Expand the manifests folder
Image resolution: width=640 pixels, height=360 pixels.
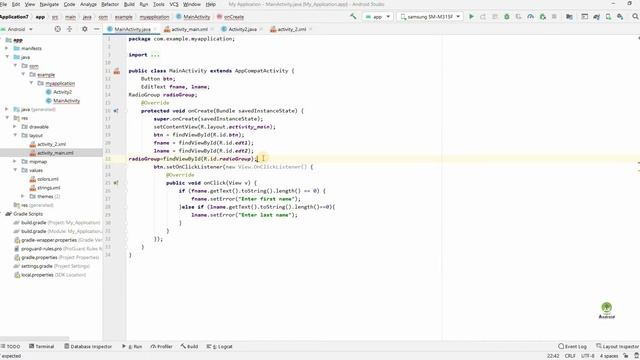tap(7, 48)
